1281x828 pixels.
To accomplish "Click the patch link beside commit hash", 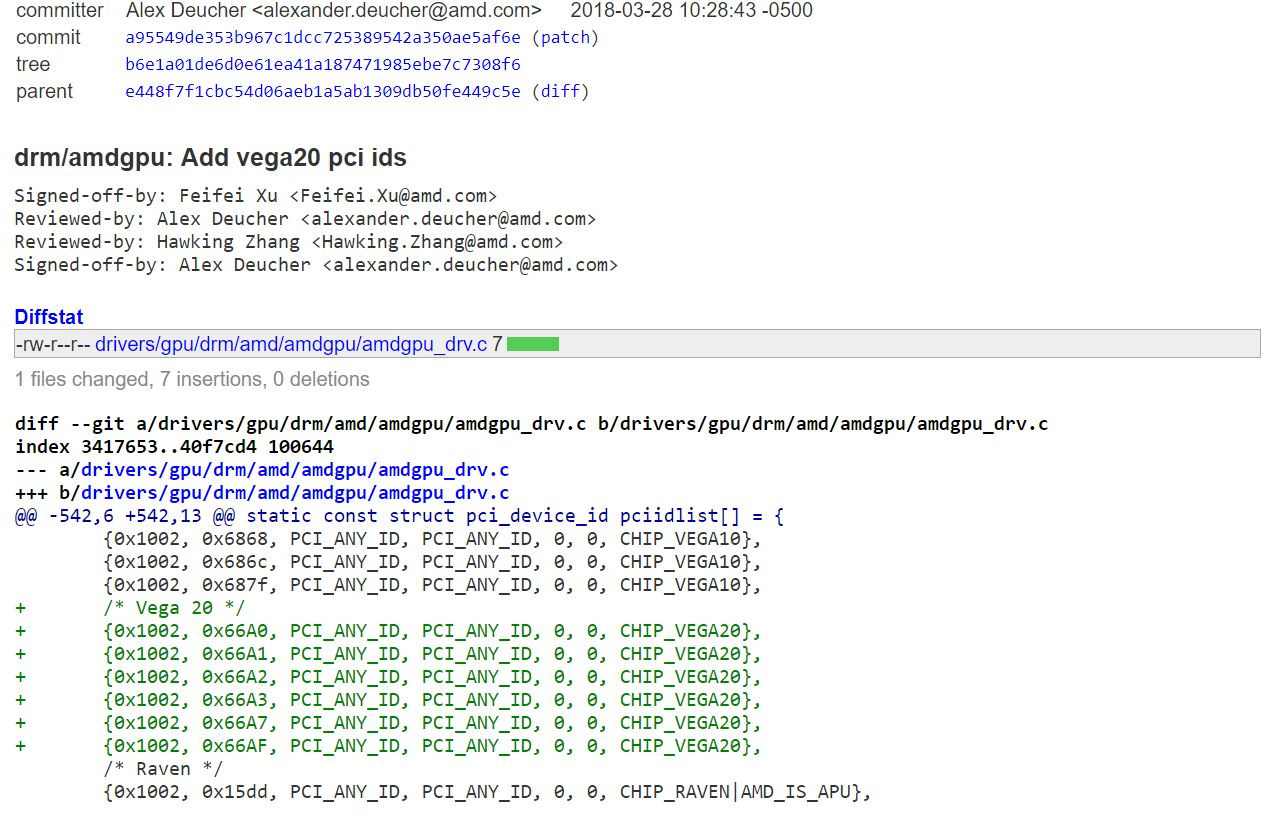I will (565, 38).
